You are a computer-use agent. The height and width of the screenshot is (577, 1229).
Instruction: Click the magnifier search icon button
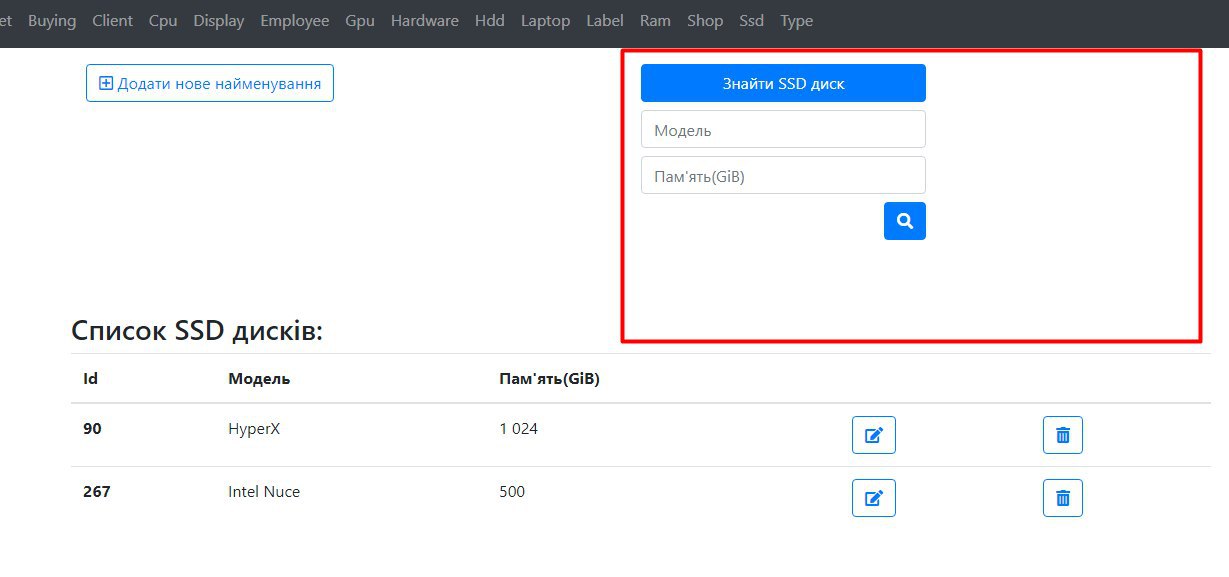point(904,221)
